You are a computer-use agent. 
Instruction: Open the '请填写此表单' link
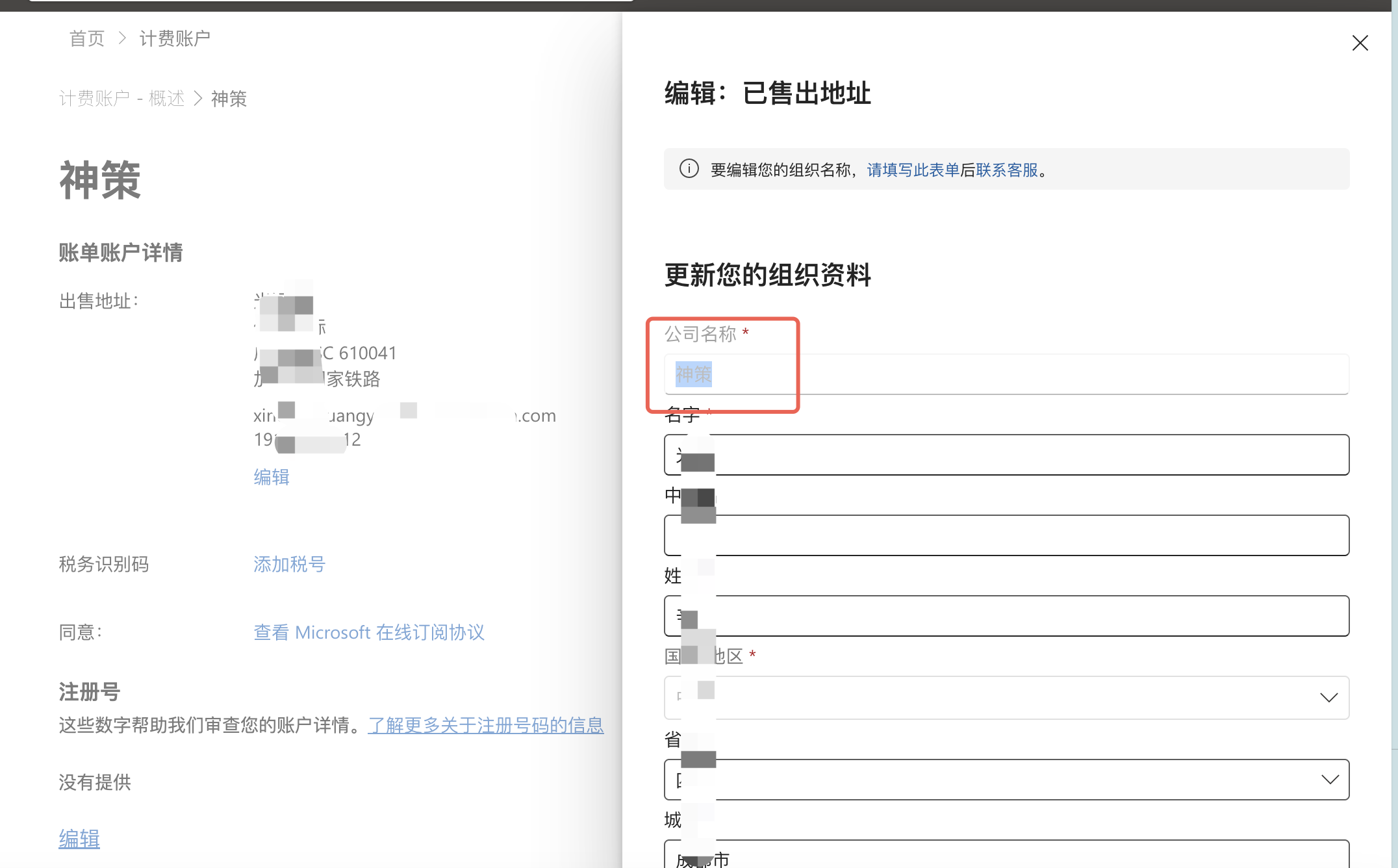click(x=913, y=170)
